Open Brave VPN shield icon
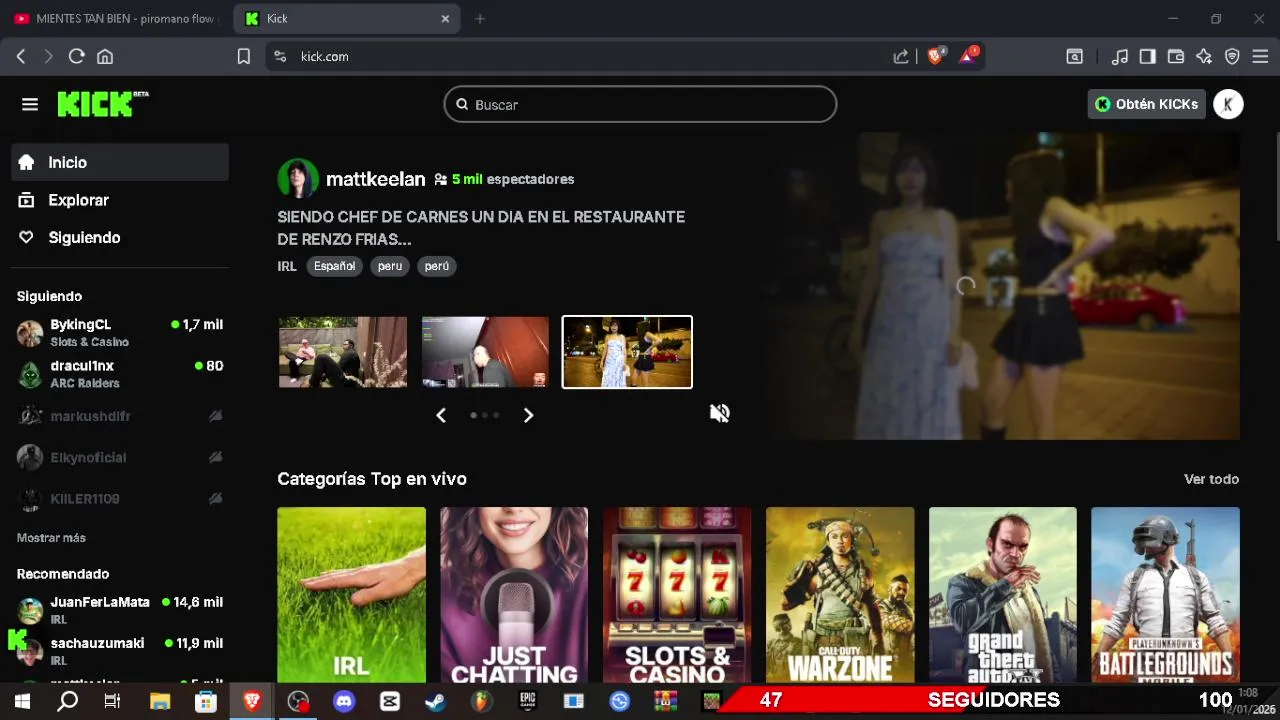Screen dimensions: 1280x720 [x=1232, y=57]
